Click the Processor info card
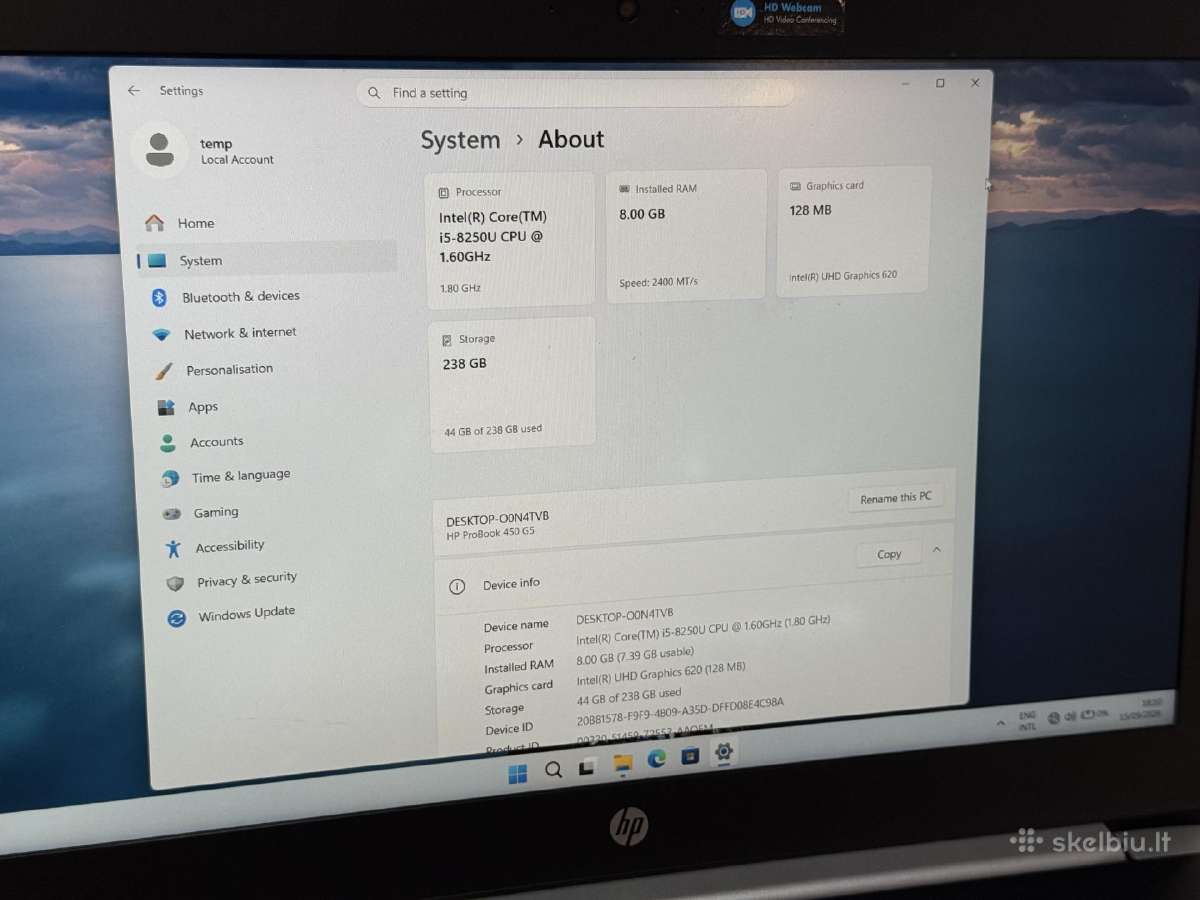Viewport: 1200px width, 900px height. [x=511, y=239]
